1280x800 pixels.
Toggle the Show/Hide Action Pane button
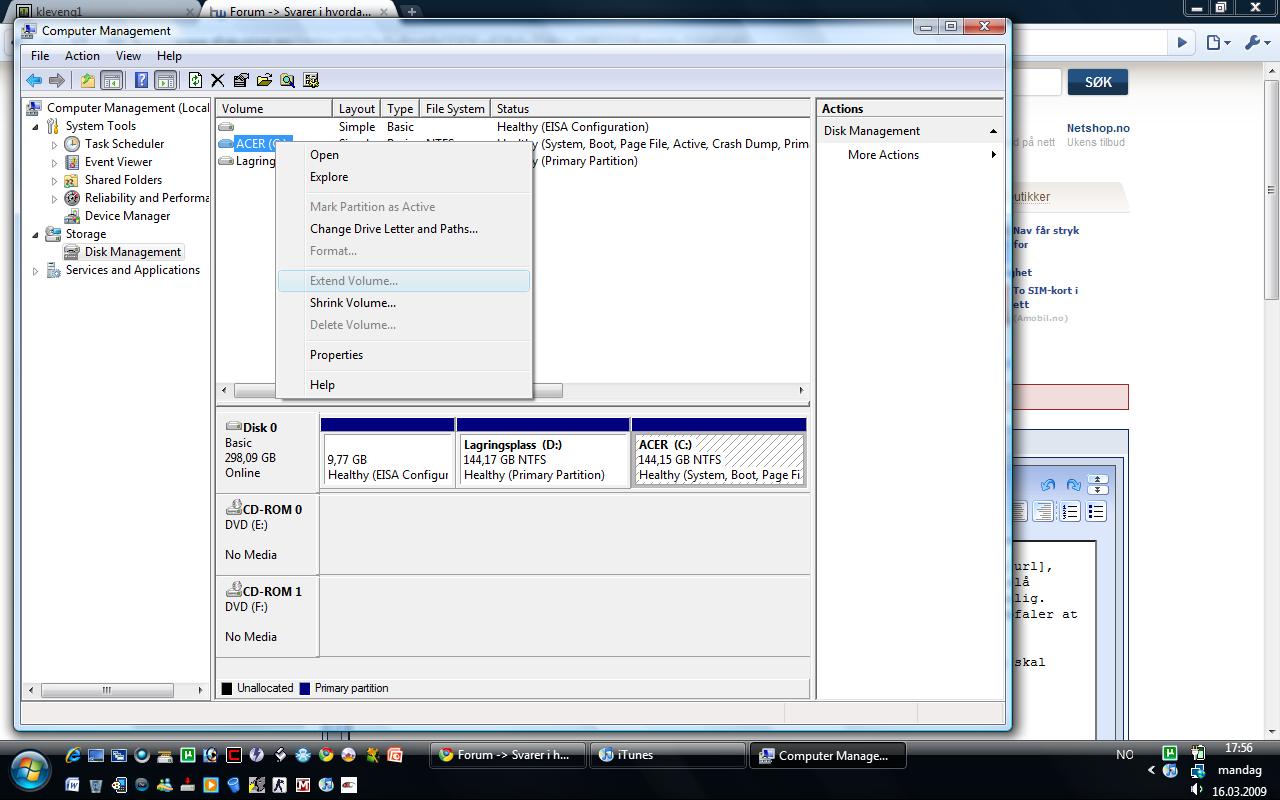tap(166, 81)
